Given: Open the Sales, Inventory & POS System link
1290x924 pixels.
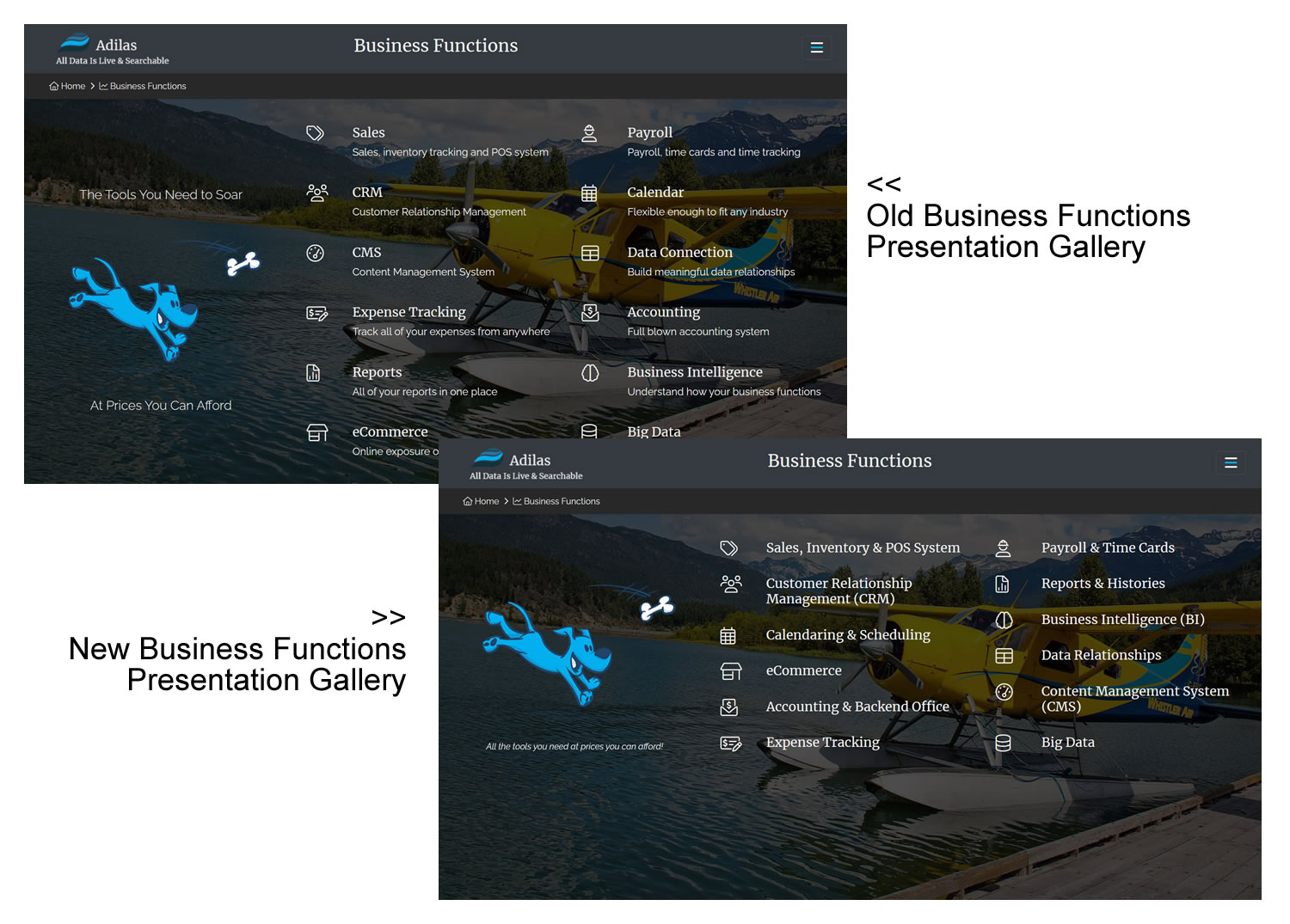Looking at the screenshot, I should point(863,548).
